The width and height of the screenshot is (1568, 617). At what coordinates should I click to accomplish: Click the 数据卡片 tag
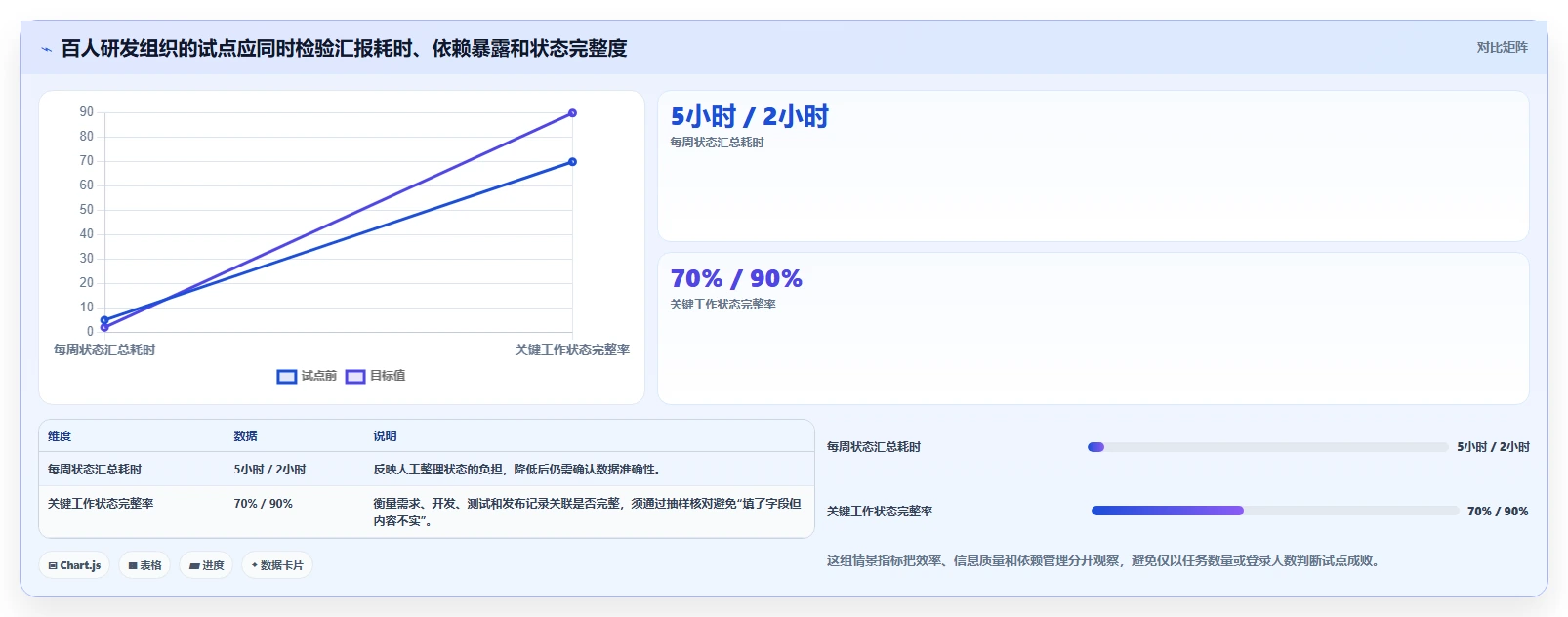pos(277,565)
